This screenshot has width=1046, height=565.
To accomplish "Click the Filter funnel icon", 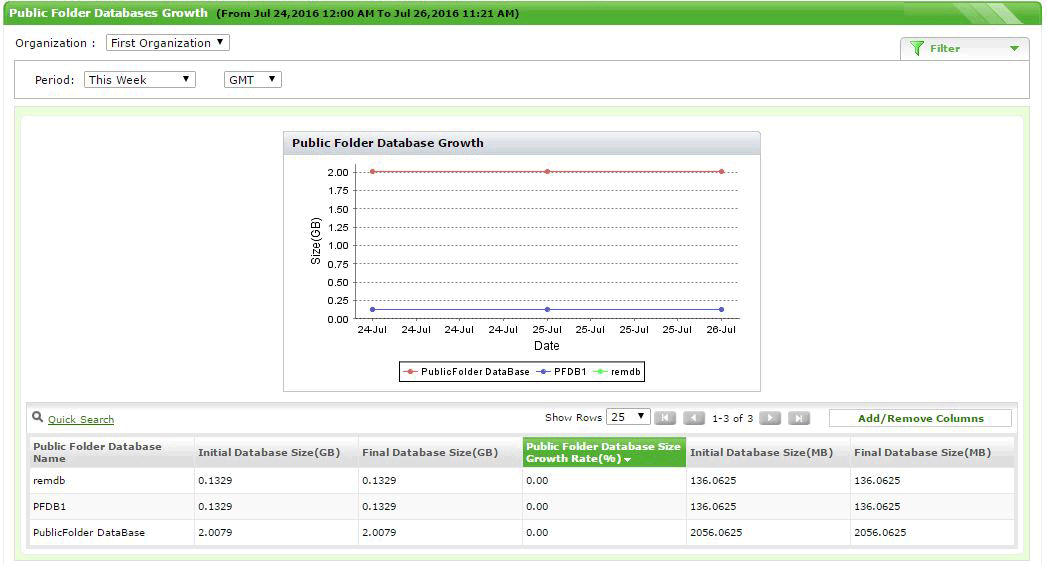I will pyautogui.click(x=917, y=49).
